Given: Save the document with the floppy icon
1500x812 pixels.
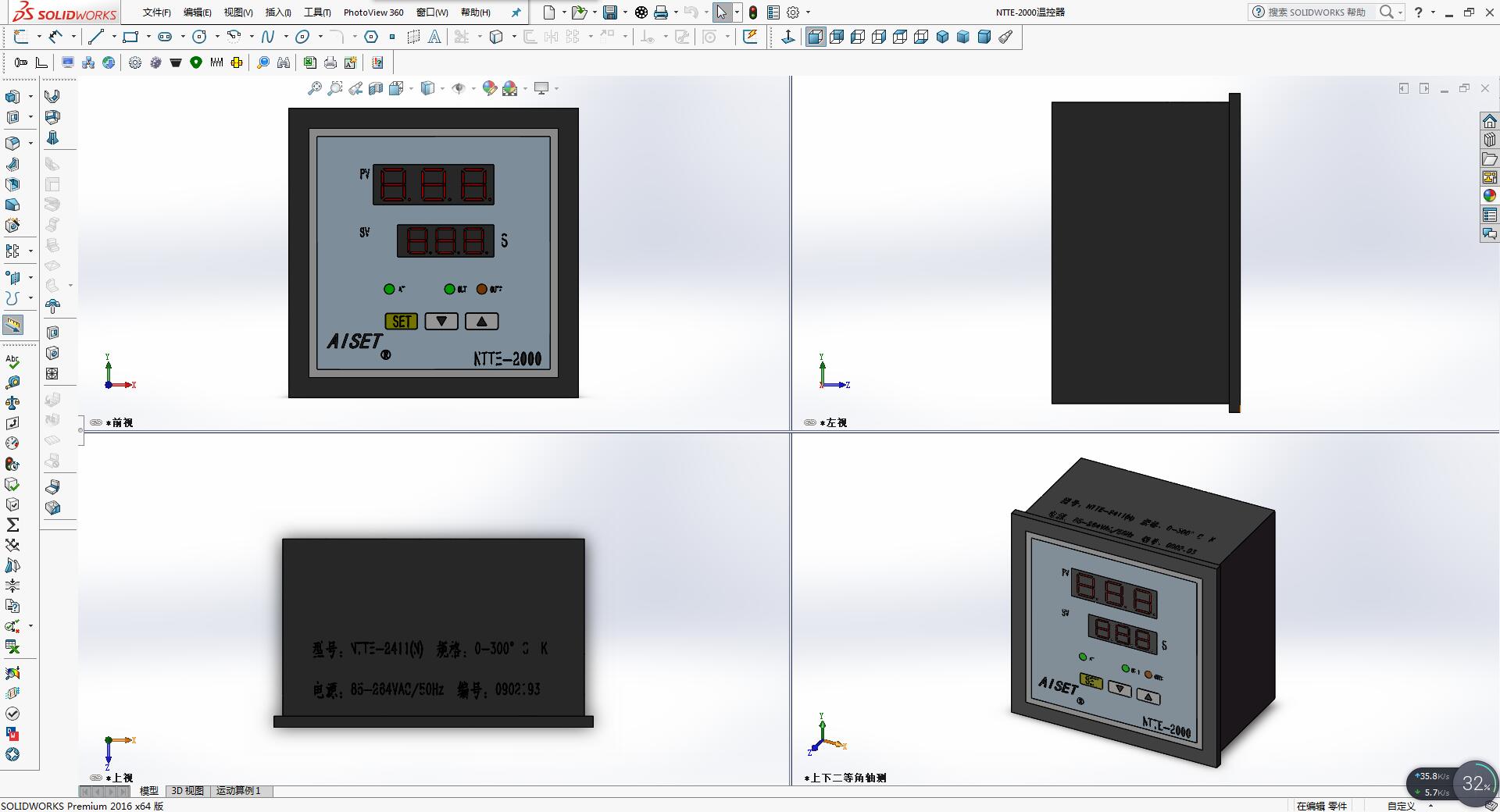Looking at the screenshot, I should click(x=610, y=12).
